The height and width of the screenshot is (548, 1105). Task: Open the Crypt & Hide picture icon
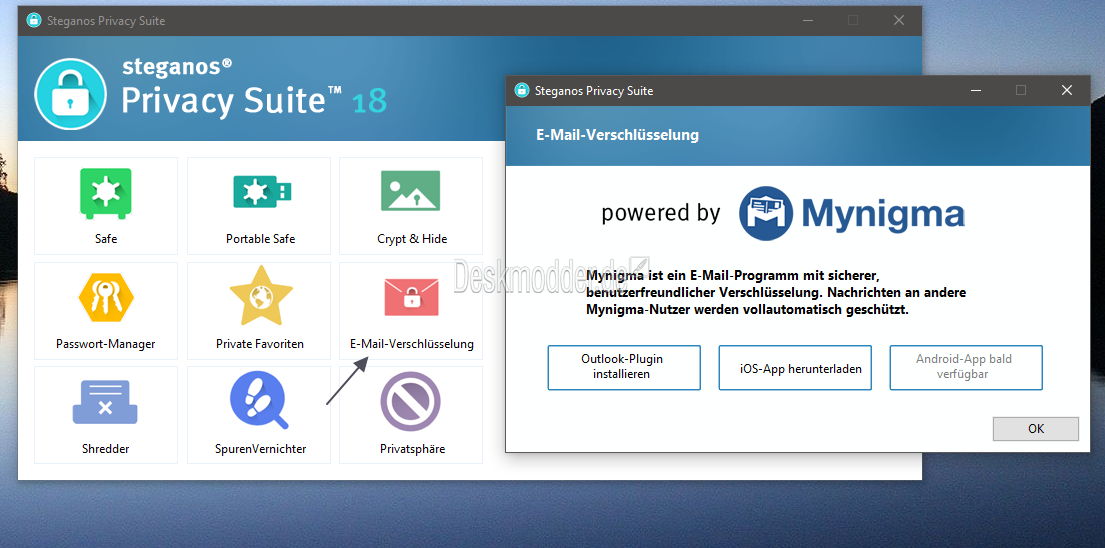(411, 191)
